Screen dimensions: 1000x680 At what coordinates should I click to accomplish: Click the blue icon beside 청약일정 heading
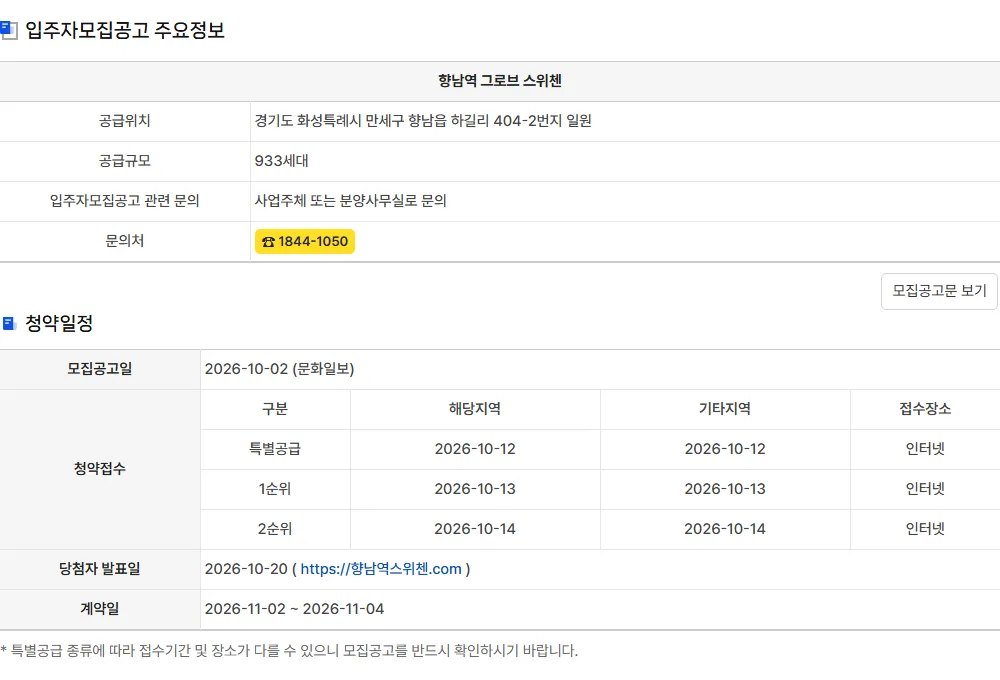click(x=9, y=323)
